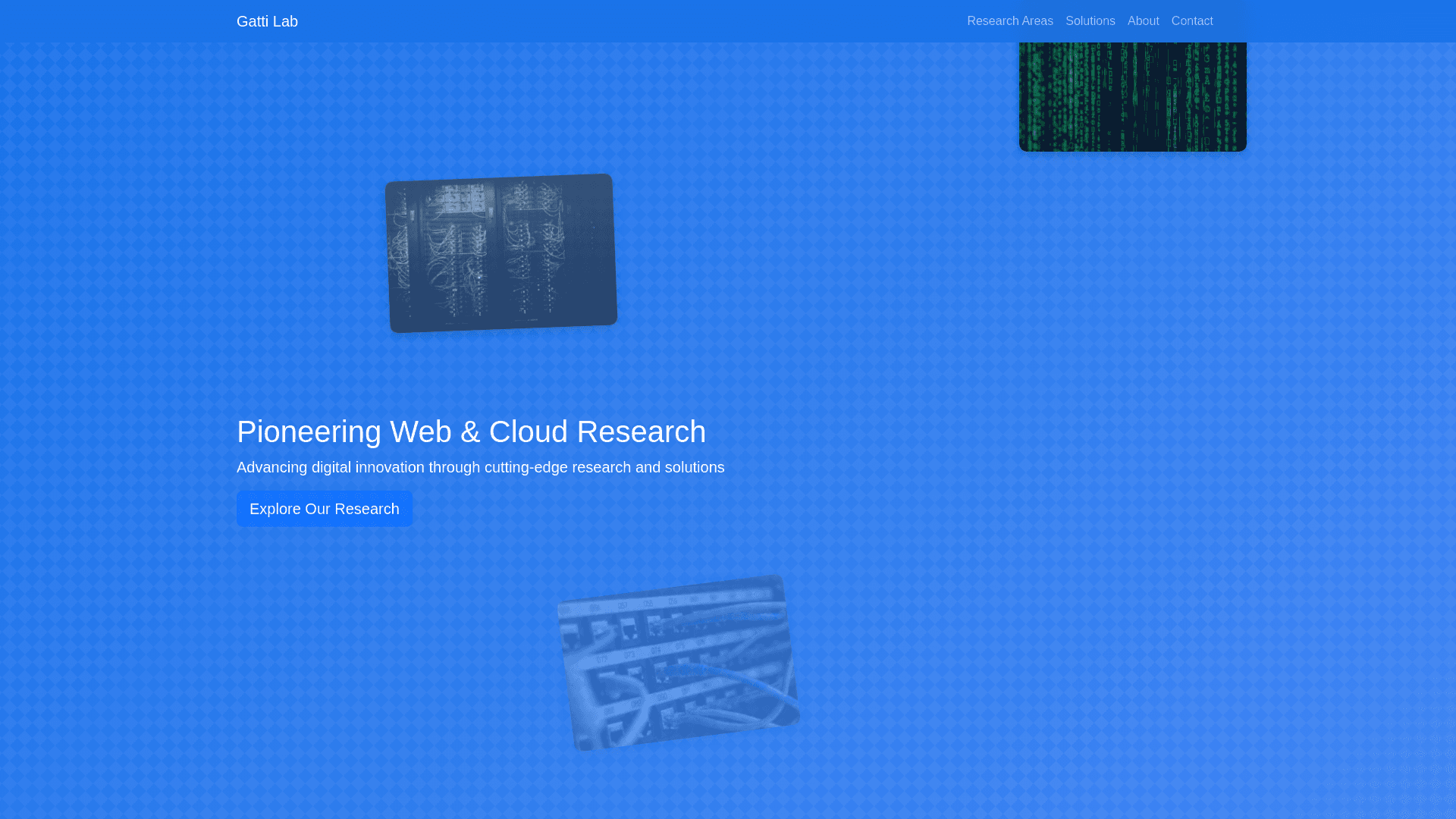Click the word Cloud in the headline
The height and width of the screenshot is (819, 1456).
tap(528, 431)
